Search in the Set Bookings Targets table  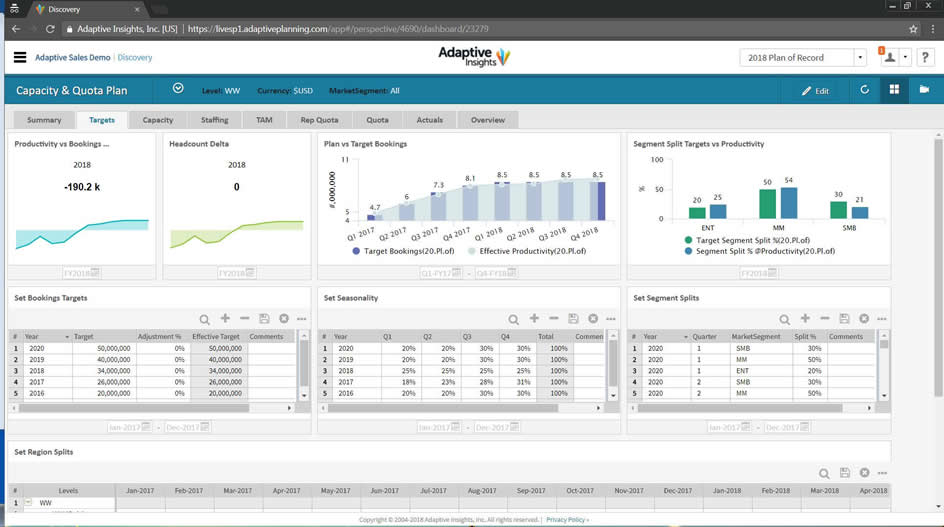(205, 319)
